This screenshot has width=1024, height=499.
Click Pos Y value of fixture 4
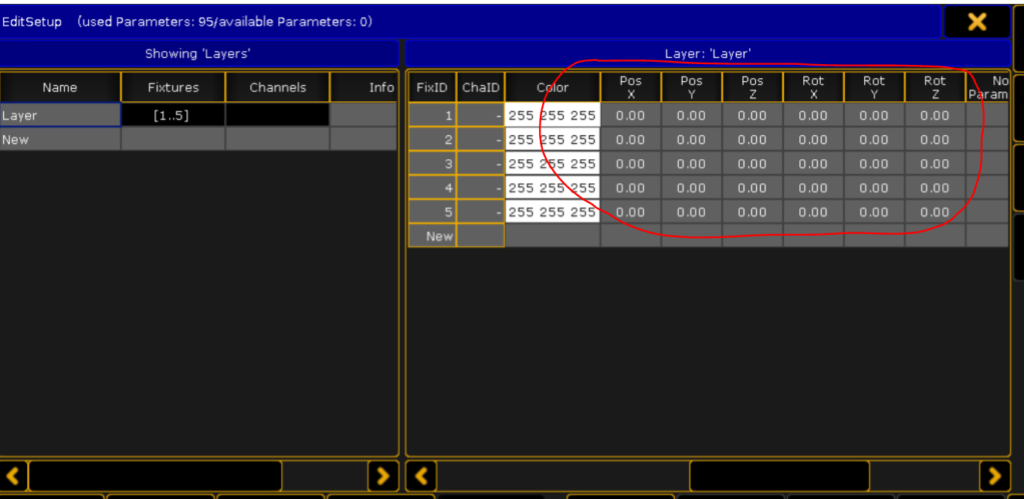click(692, 188)
